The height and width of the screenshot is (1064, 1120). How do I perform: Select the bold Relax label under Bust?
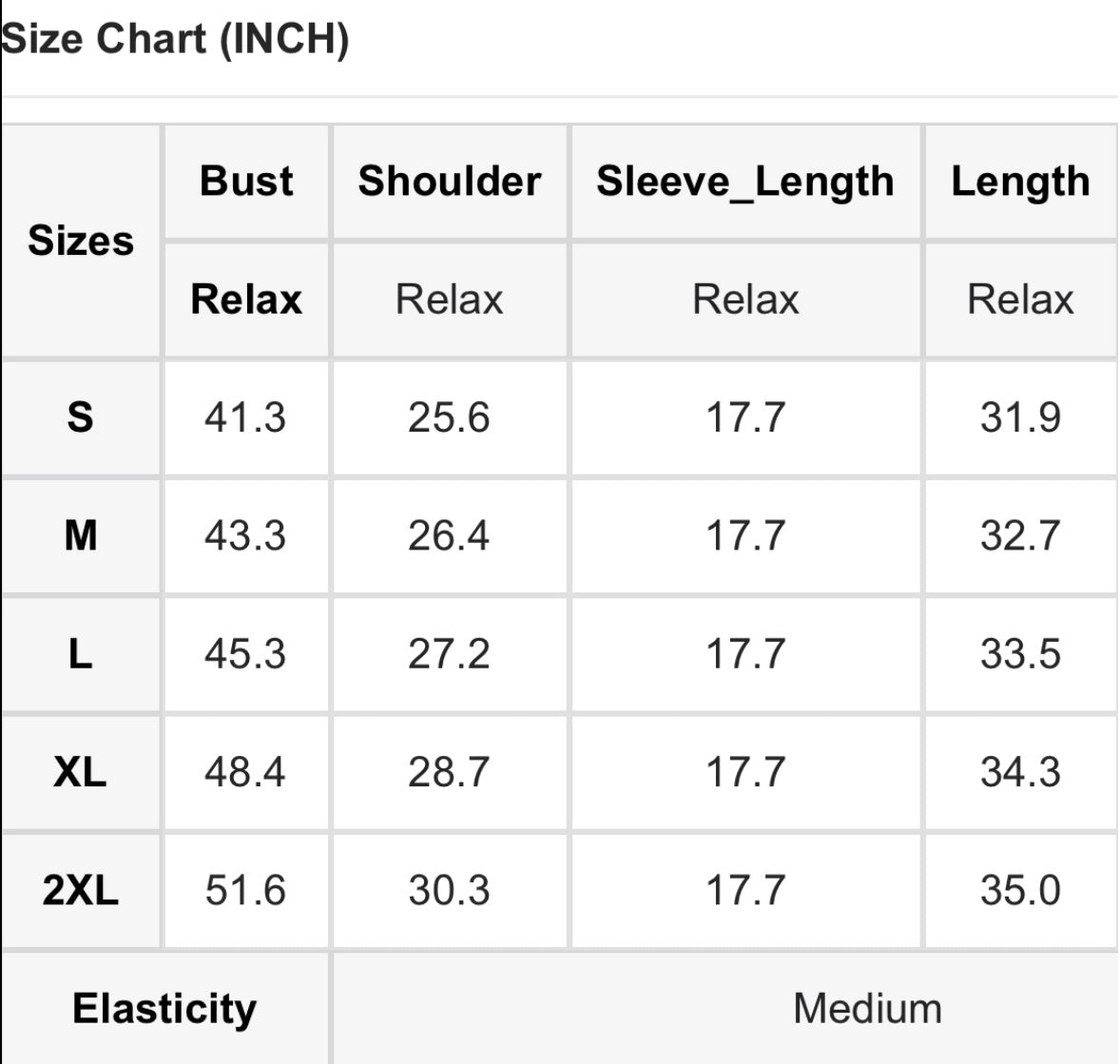246,299
